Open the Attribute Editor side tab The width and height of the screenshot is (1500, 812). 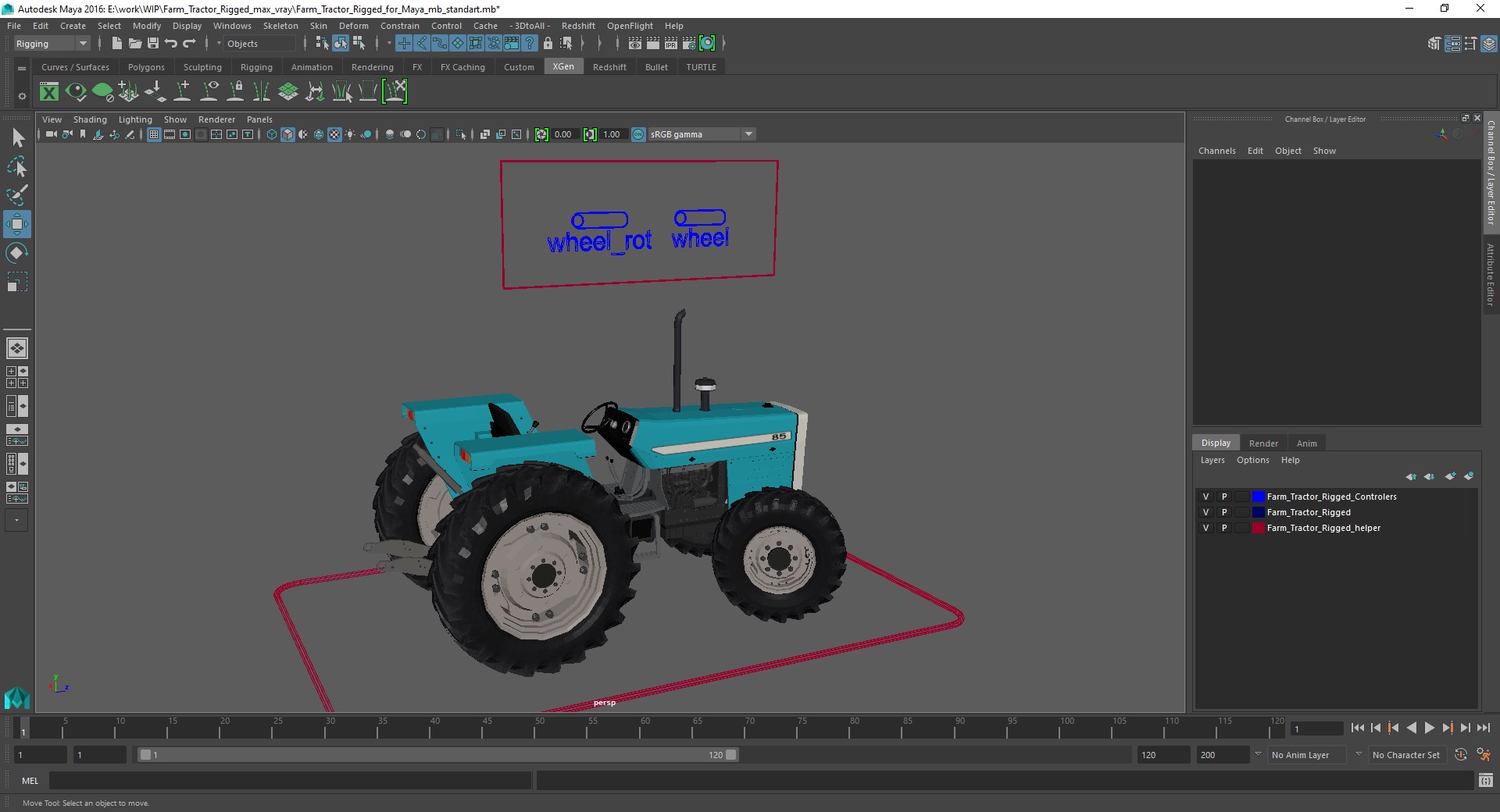[1491, 274]
